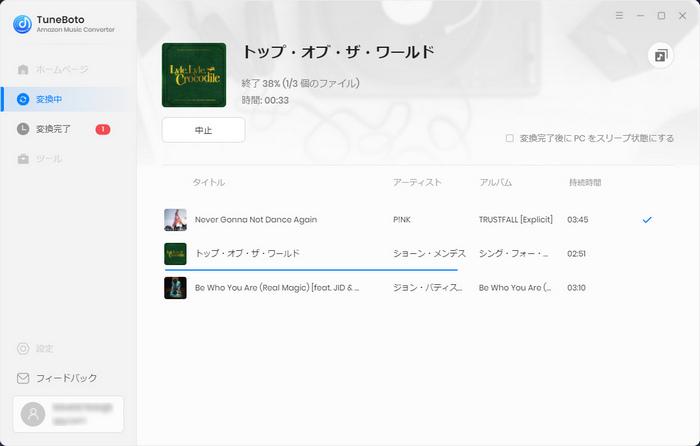Click the アルバム column header
The image size is (700, 446).
[x=496, y=183]
